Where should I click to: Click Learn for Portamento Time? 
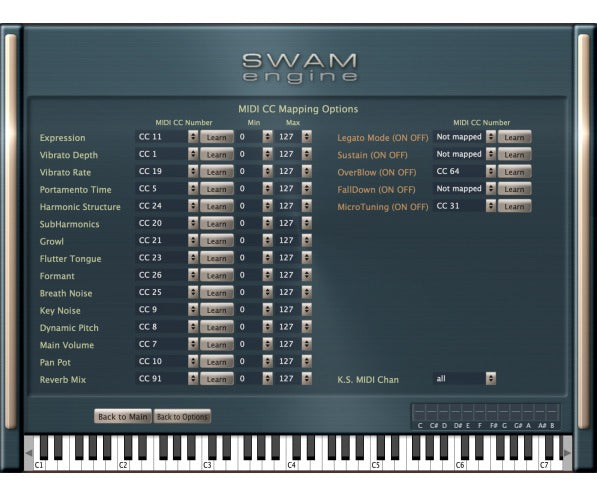pos(217,189)
